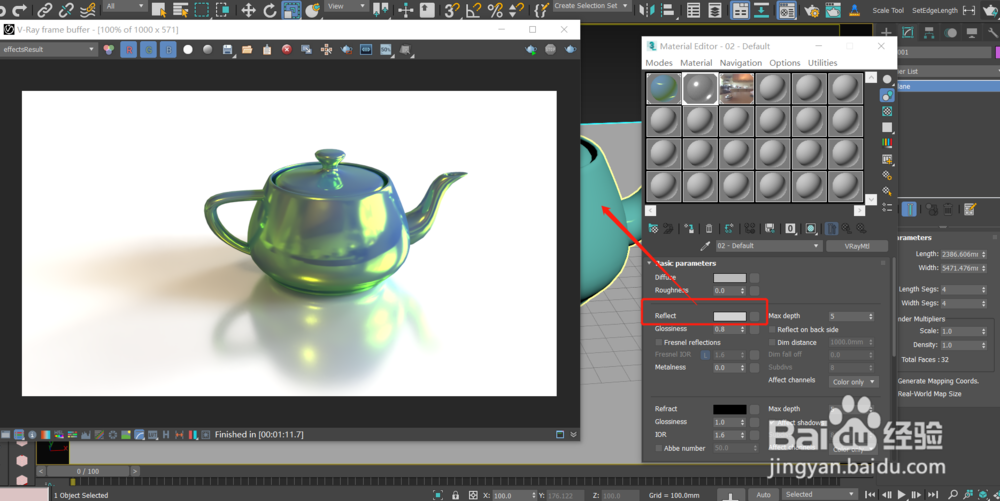Go to the next frame with timeline right arrow
Screen dimensions: 1000x501
[135, 471]
